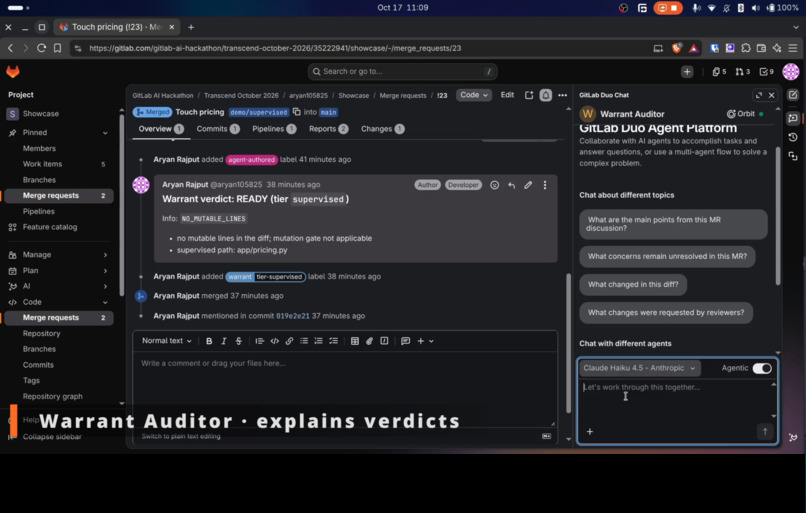
Task: Ask "What changes were requested by reviewers?"
Action: (666, 313)
